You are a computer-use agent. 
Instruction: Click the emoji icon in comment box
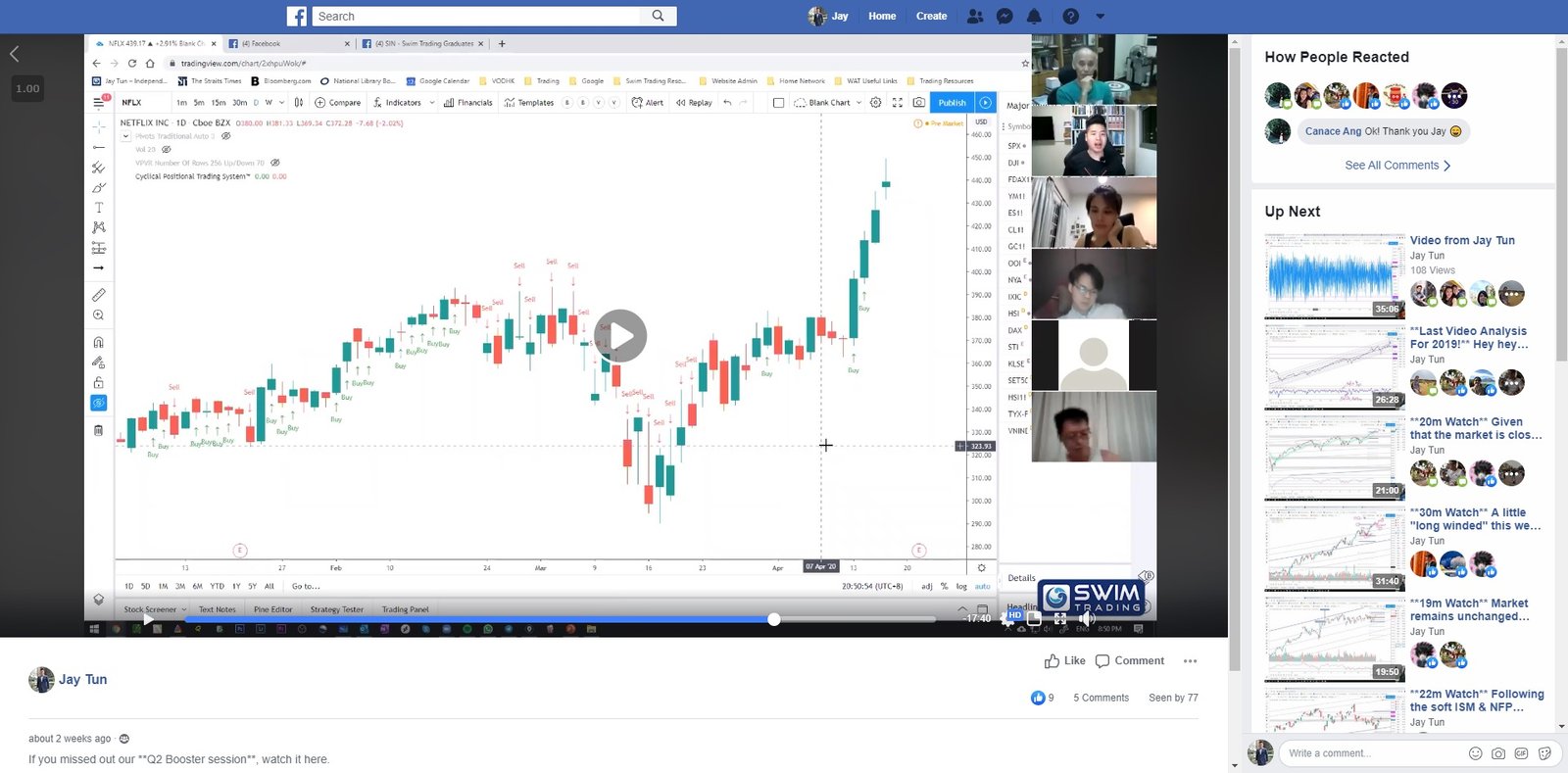coord(1475,753)
